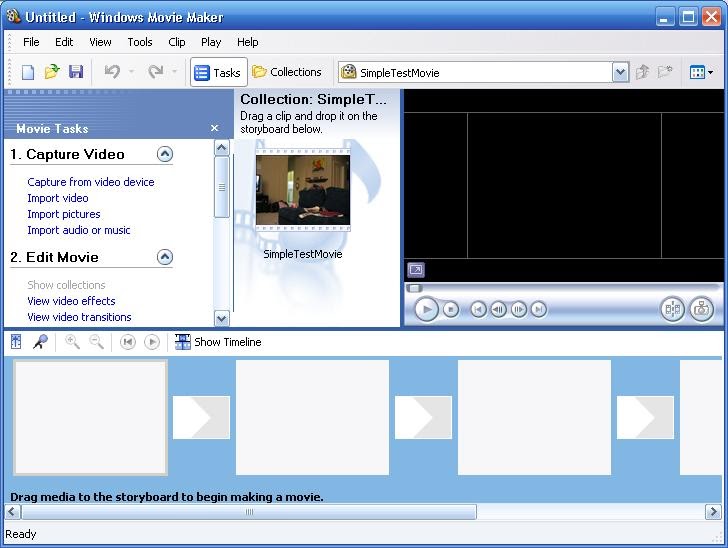
Task: Open the File menu
Action: click(x=31, y=42)
